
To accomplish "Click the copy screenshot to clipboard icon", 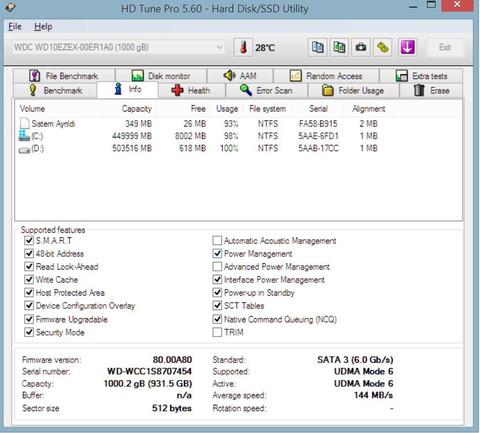I will (x=339, y=47).
